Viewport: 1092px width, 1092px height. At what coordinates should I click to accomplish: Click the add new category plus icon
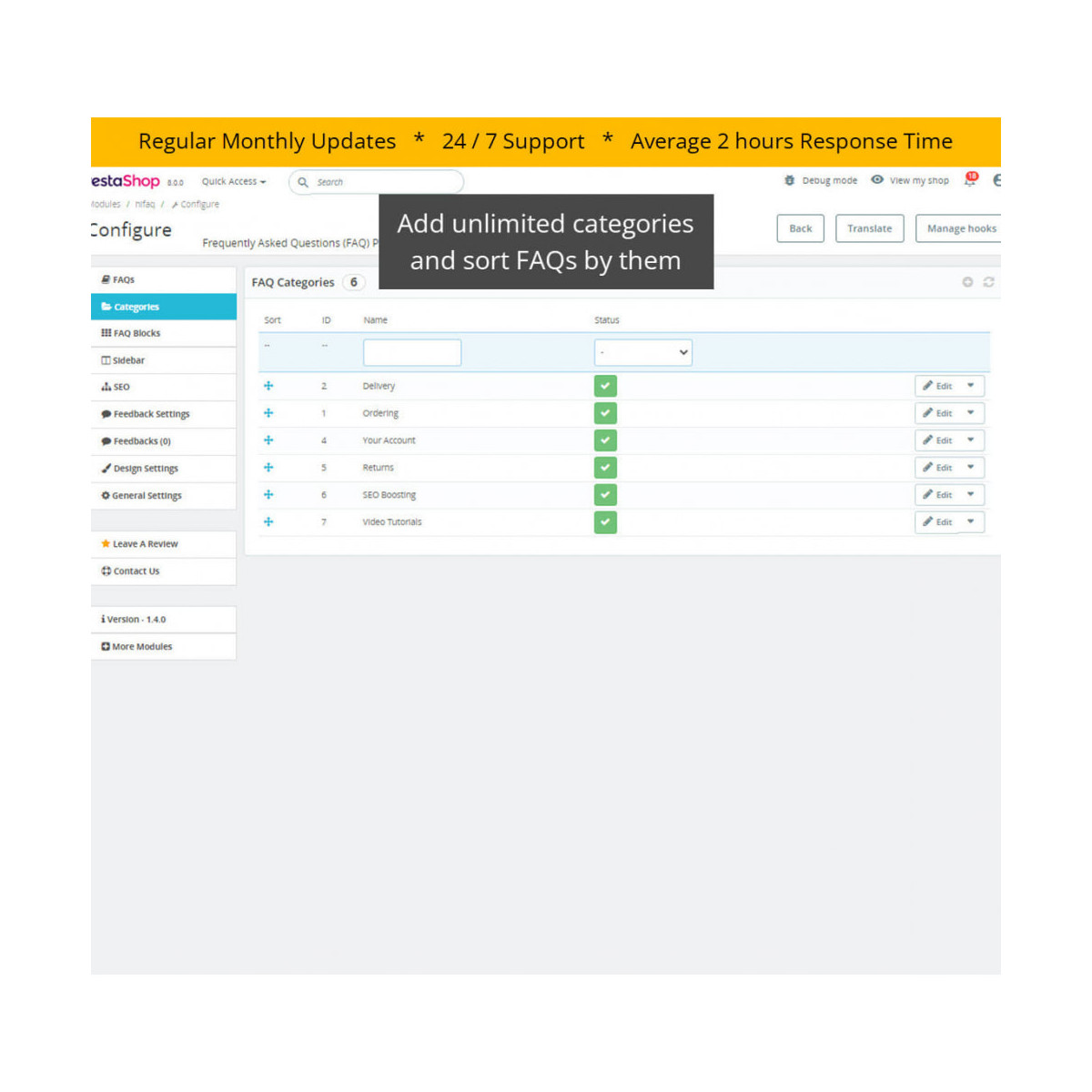(967, 282)
